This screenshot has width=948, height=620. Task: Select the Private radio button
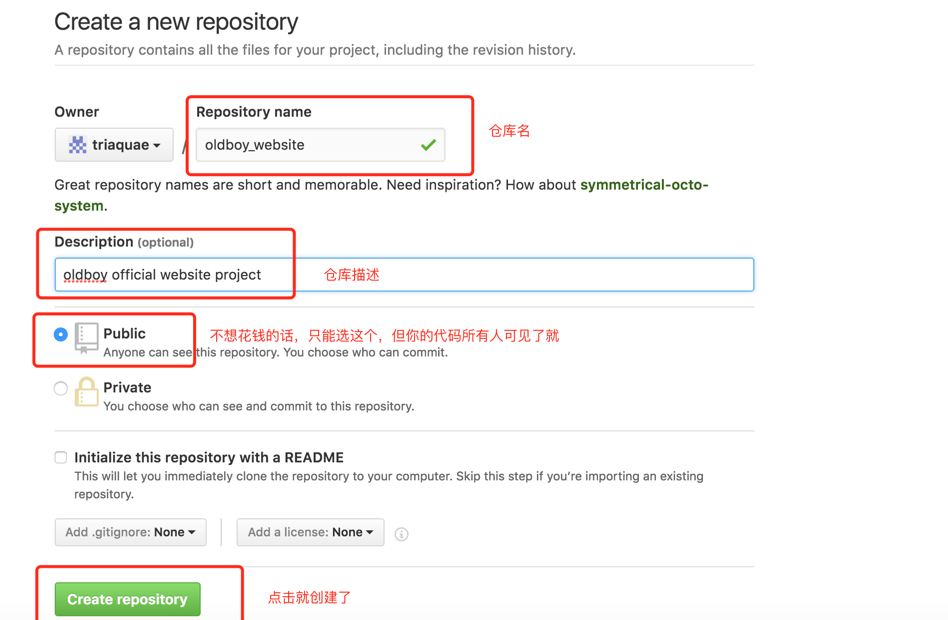coord(60,388)
